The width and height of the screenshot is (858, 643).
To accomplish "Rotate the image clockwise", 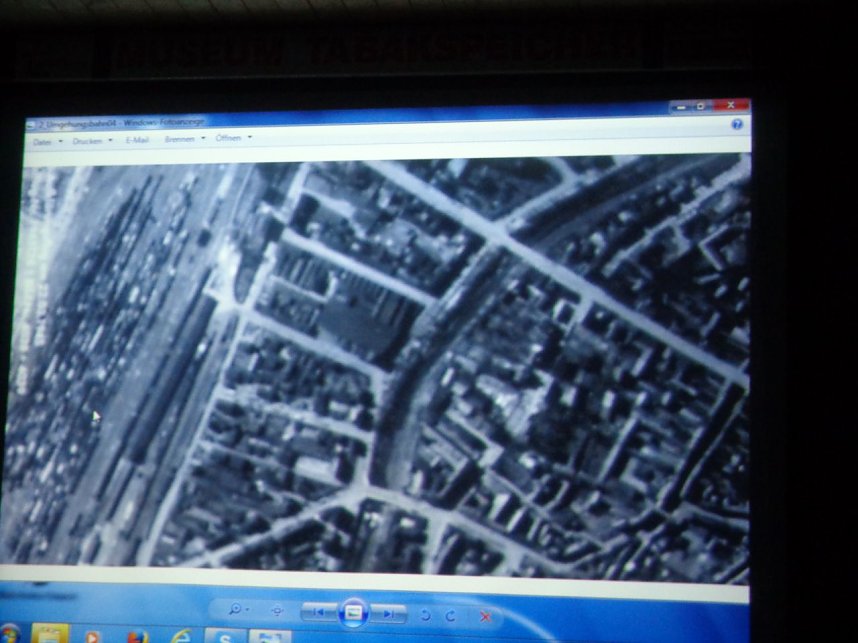I will click(450, 616).
